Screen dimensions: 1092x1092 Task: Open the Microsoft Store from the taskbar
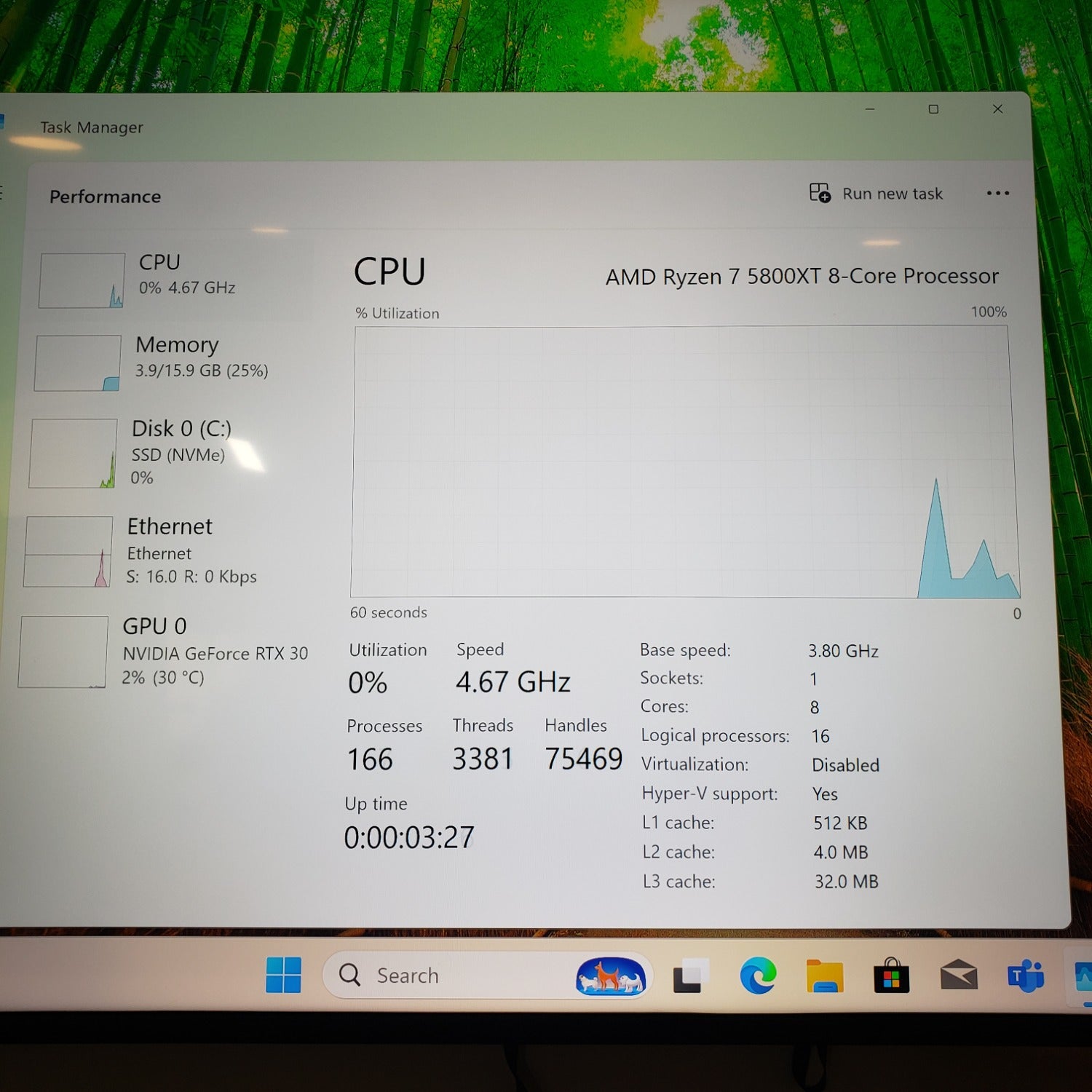(x=892, y=977)
